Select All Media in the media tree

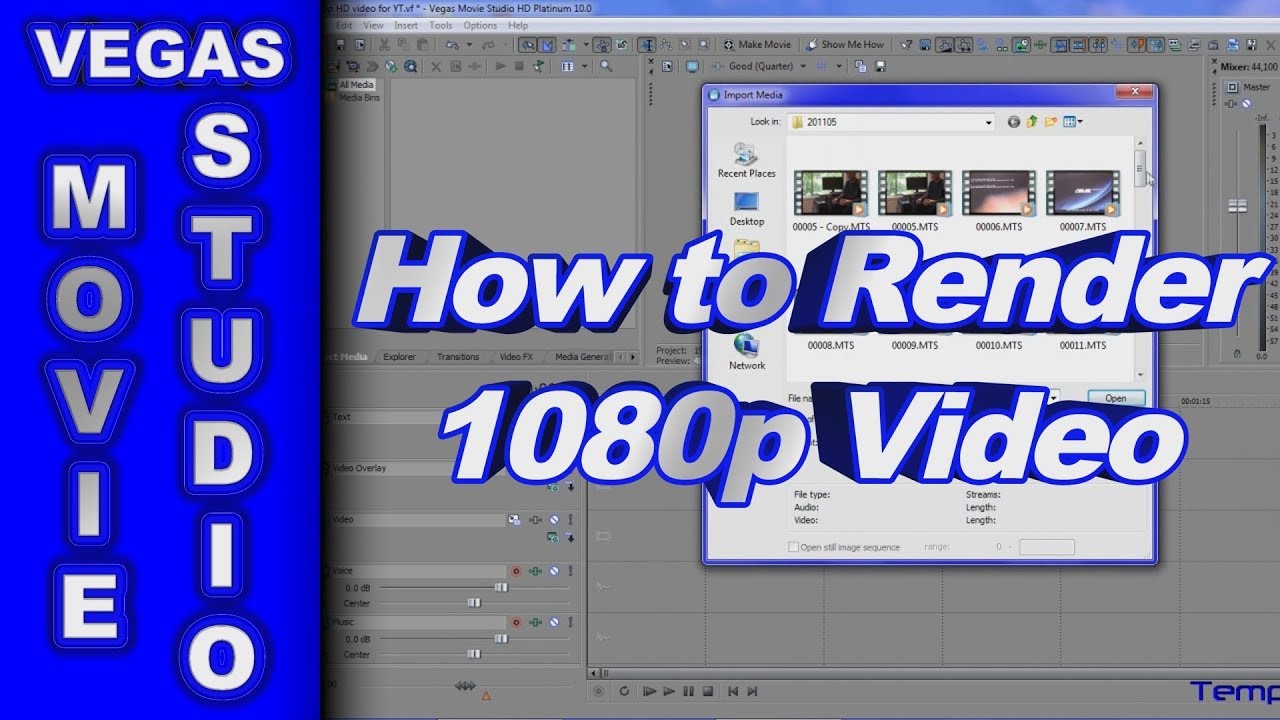pos(357,86)
